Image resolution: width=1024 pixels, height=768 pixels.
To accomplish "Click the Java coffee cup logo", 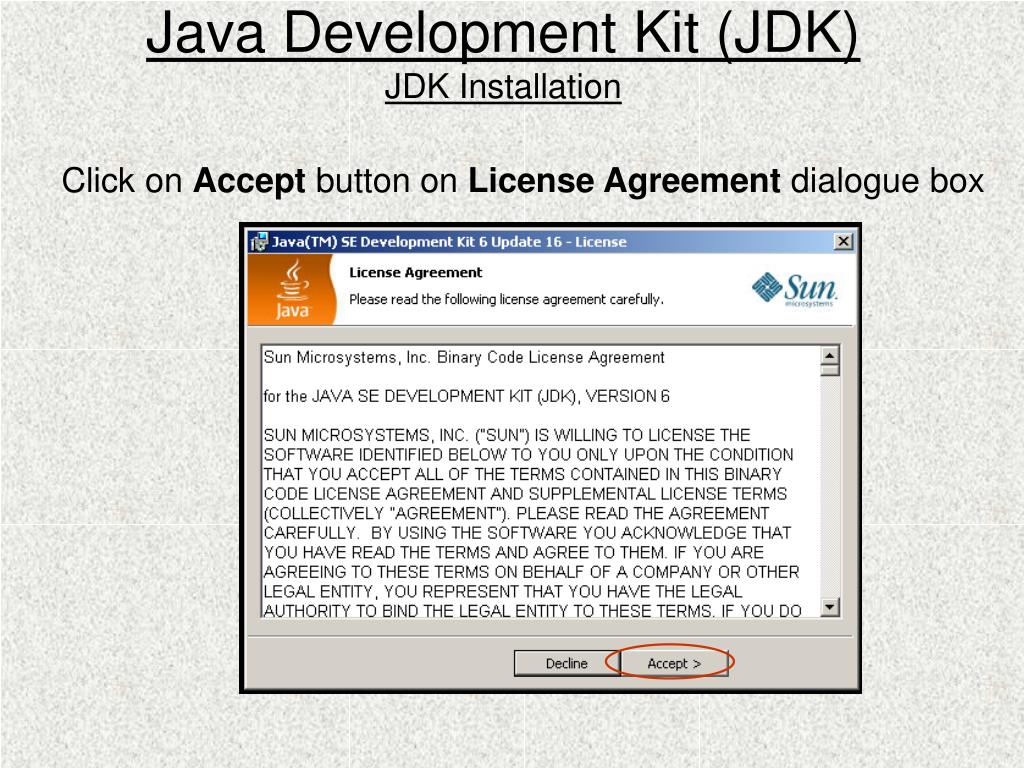I will pos(292,289).
